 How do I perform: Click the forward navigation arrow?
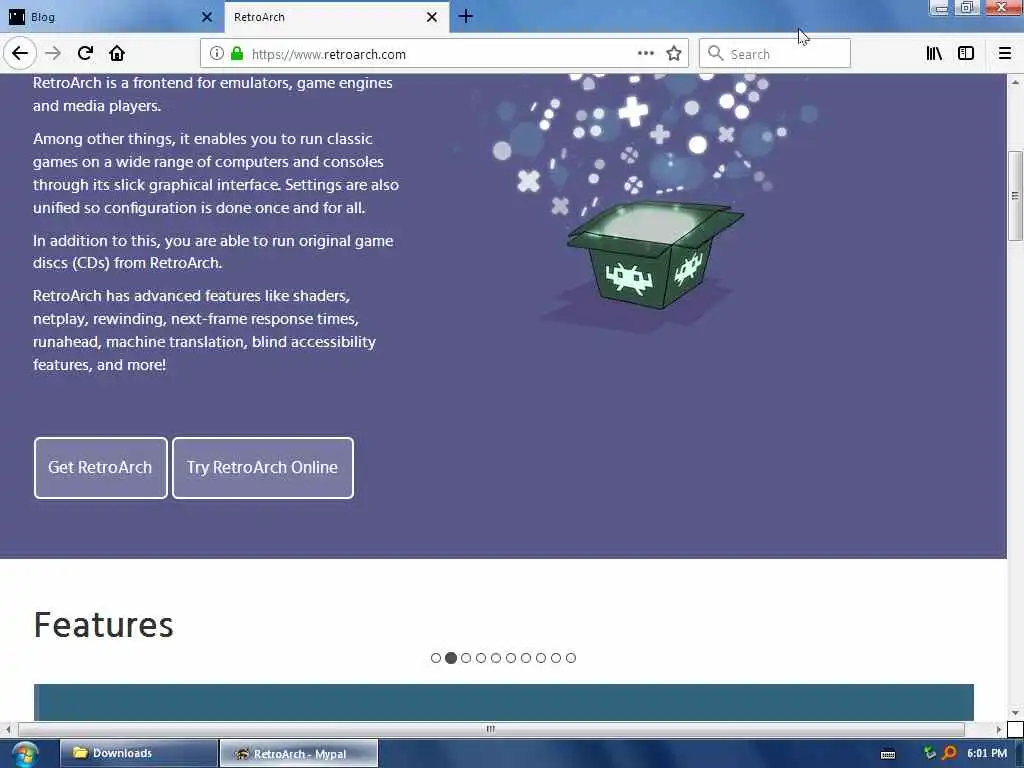pos(53,54)
